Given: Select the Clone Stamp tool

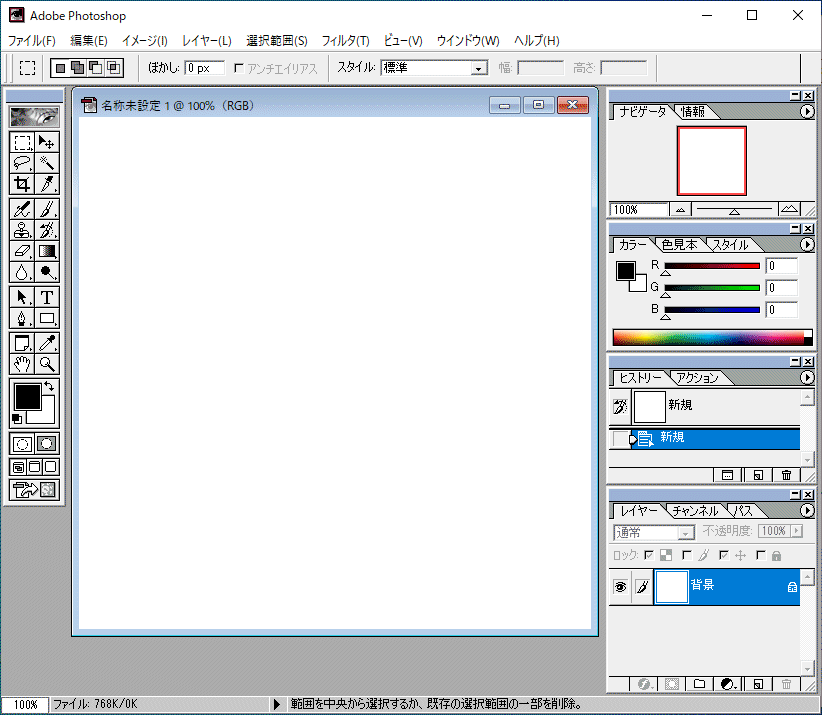Looking at the screenshot, I should [x=22, y=230].
